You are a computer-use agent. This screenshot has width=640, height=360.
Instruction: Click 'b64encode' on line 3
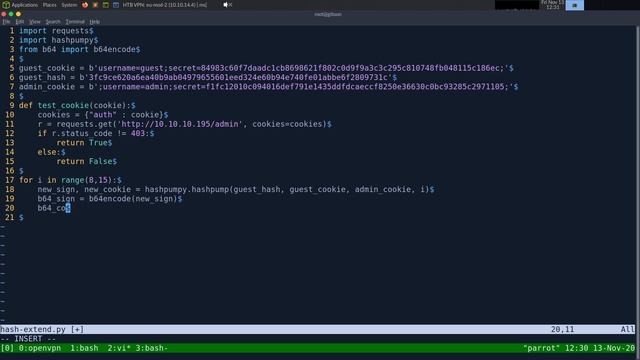pos(115,49)
